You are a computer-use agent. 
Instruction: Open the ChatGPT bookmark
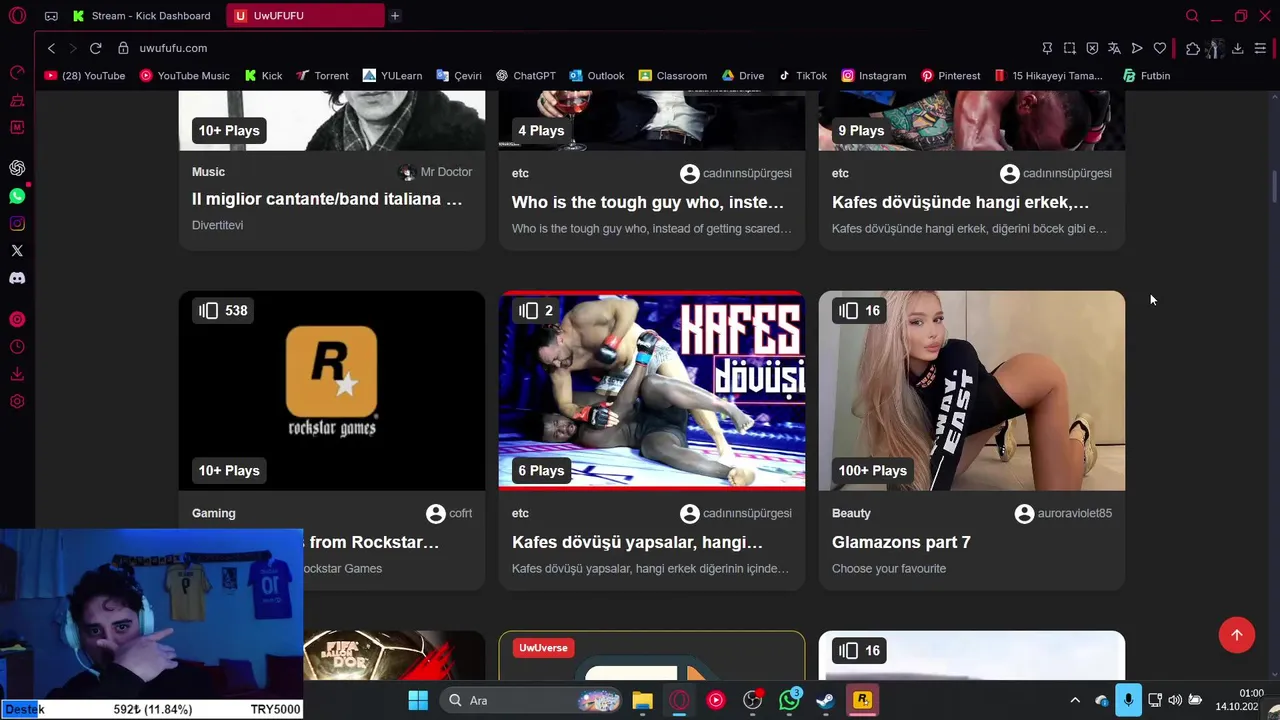[525, 76]
